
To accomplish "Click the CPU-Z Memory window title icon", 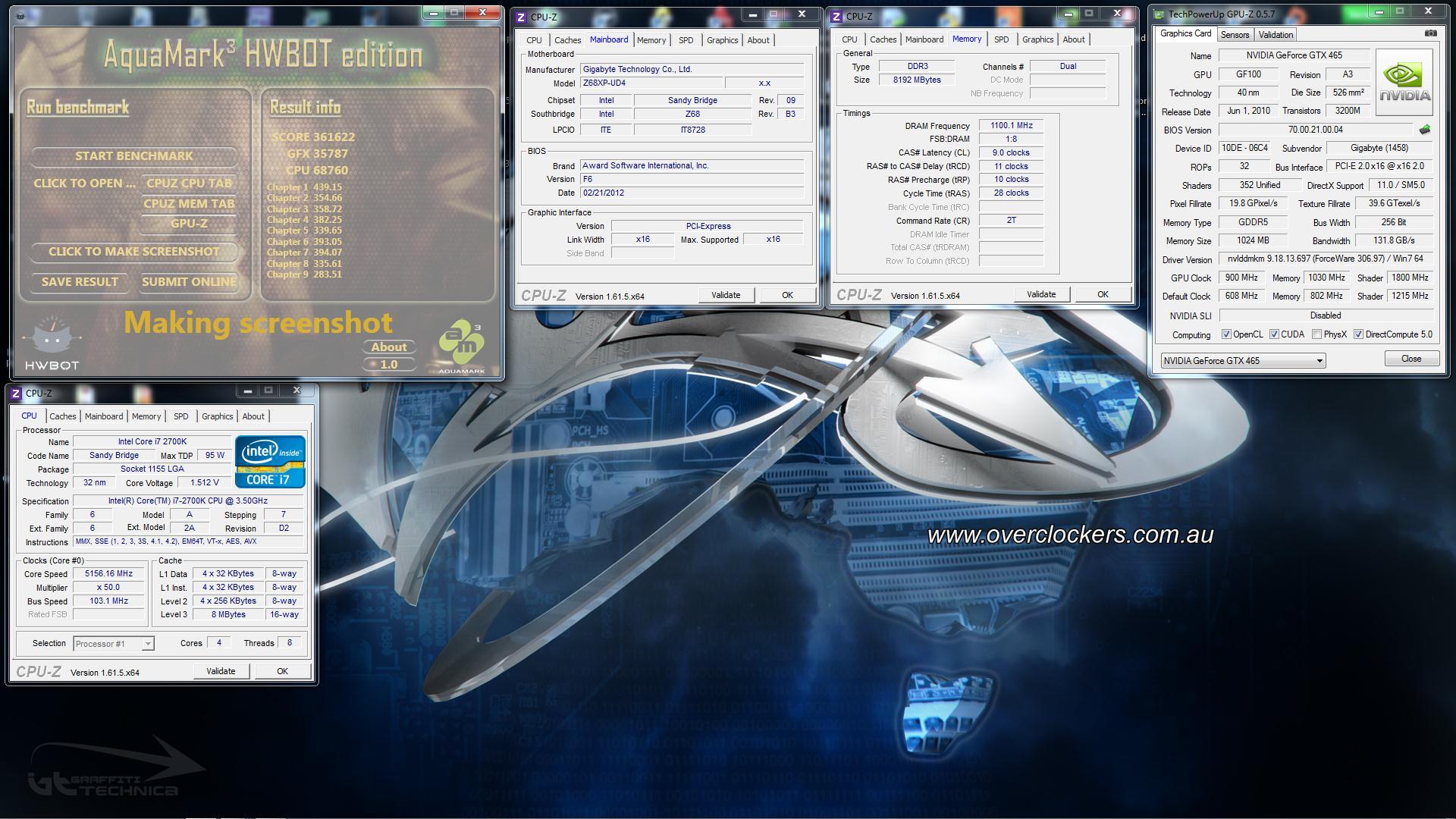I will tap(836, 16).
